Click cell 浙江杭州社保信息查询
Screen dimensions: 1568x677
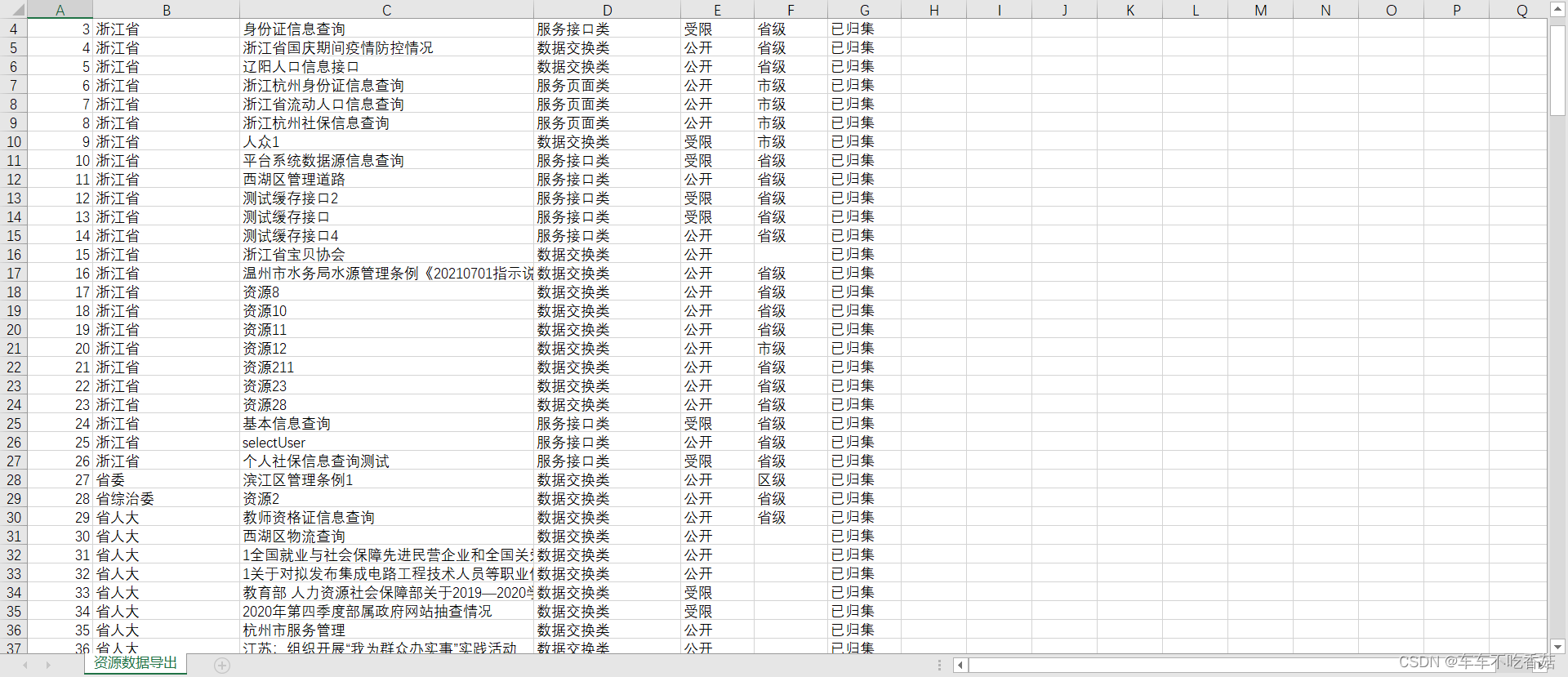click(387, 122)
